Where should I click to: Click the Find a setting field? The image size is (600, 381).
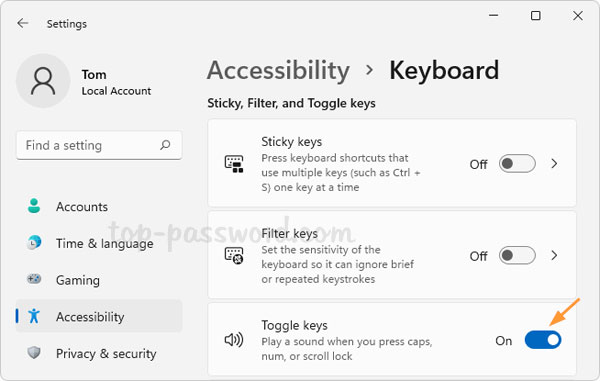99,145
